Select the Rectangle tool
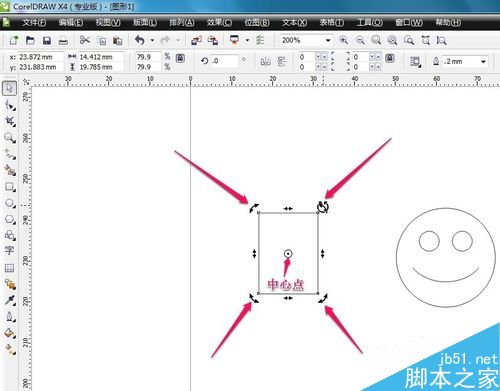The width and height of the screenshot is (500, 391). click(x=10, y=187)
